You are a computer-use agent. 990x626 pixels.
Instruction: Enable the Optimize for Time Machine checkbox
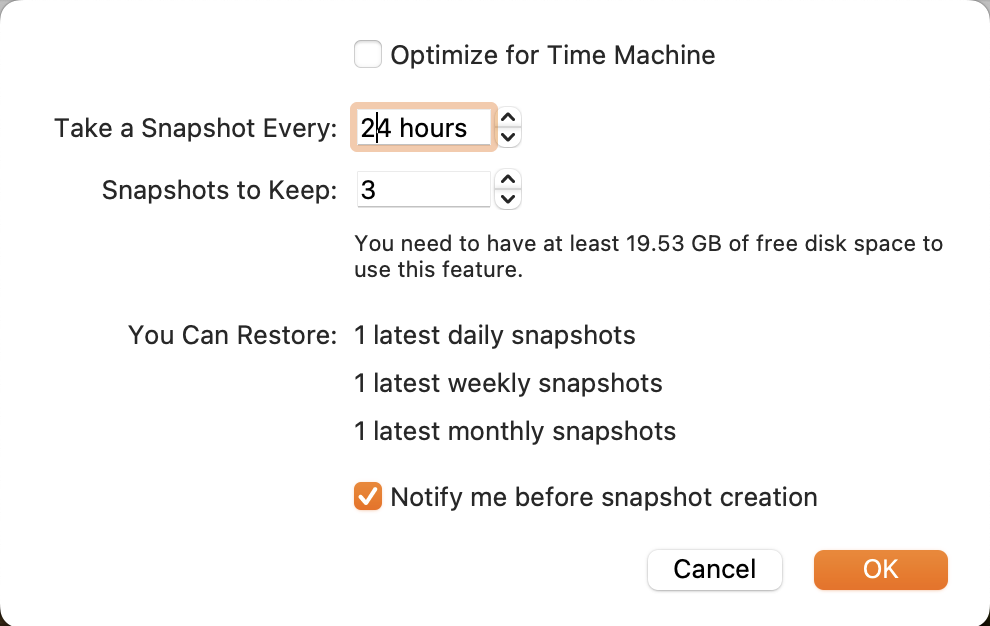coord(368,54)
